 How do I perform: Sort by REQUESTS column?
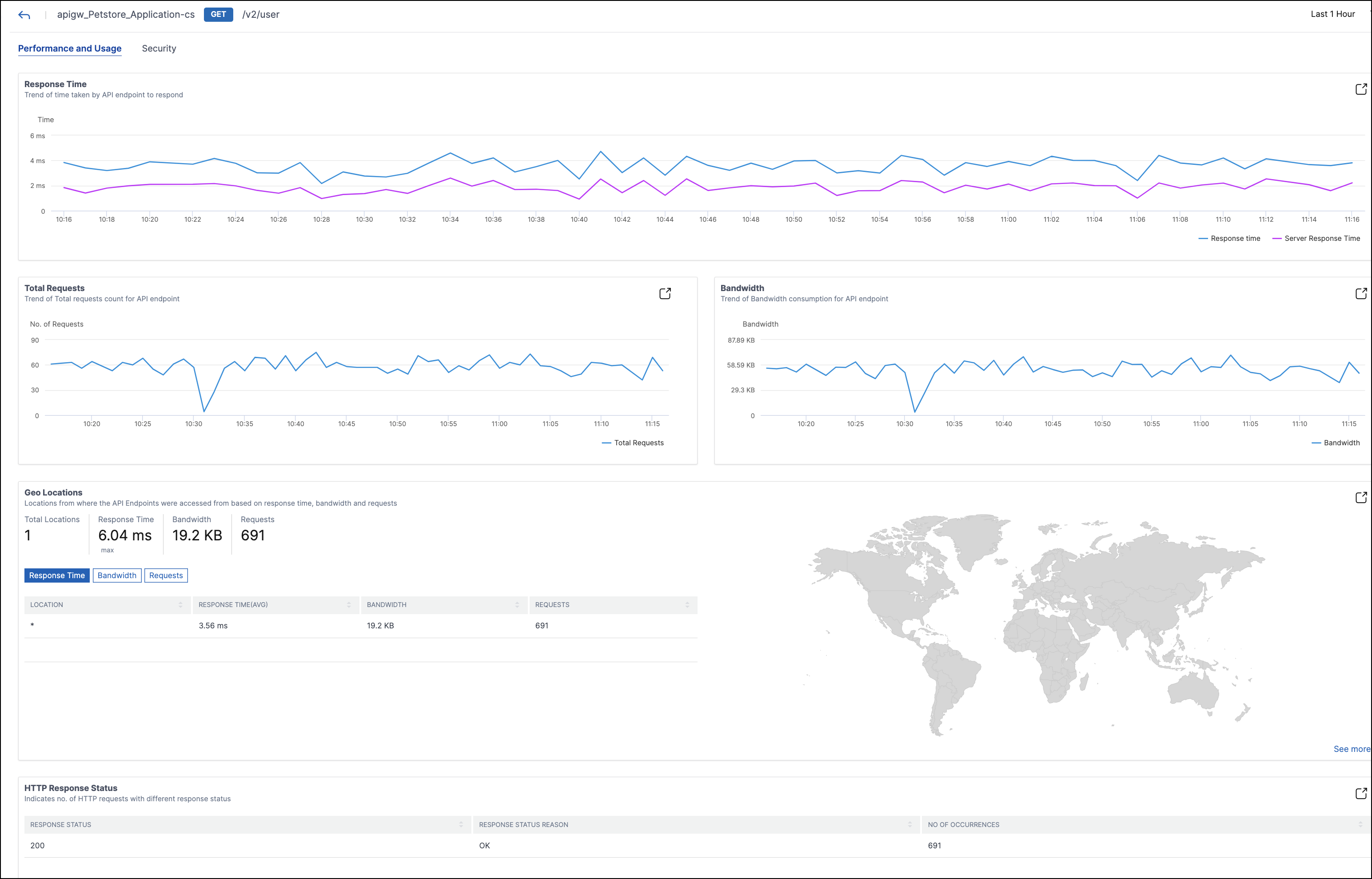point(687,605)
